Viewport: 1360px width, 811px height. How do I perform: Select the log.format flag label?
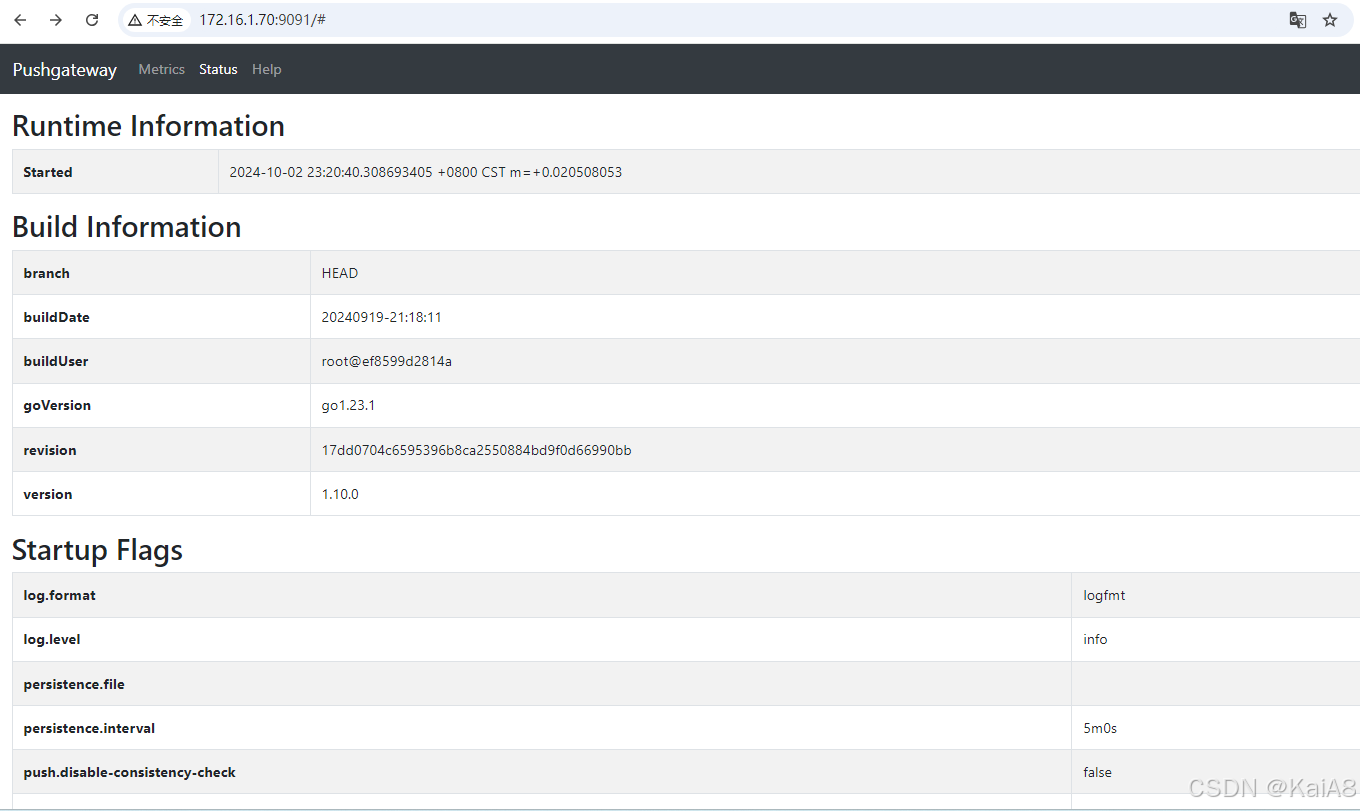coord(60,595)
